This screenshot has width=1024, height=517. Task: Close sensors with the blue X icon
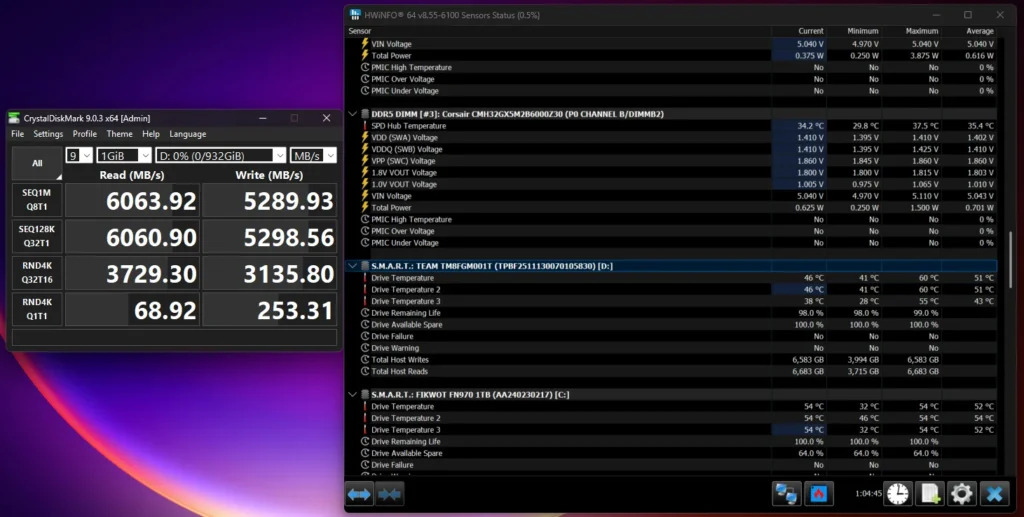tap(994, 494)
